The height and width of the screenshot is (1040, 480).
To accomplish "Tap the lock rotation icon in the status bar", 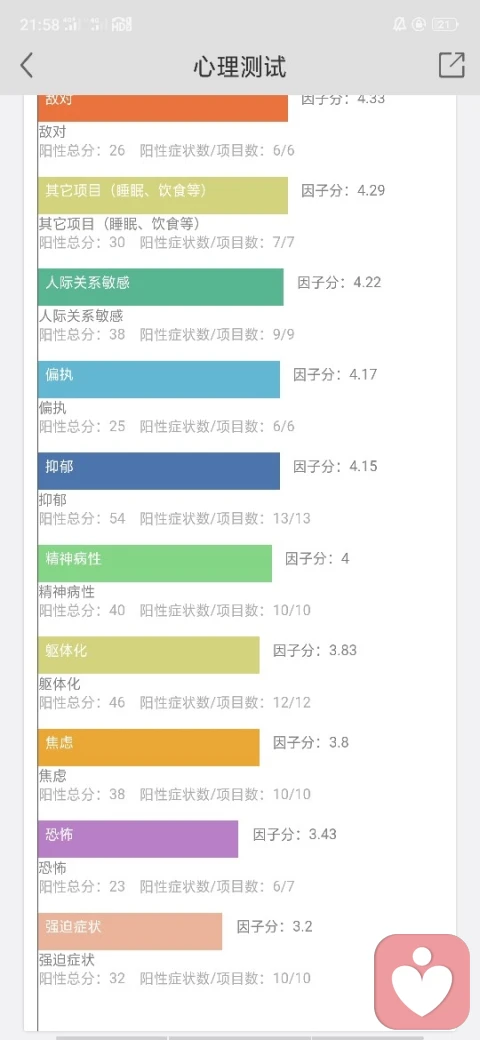I will [x=418, y=25].
